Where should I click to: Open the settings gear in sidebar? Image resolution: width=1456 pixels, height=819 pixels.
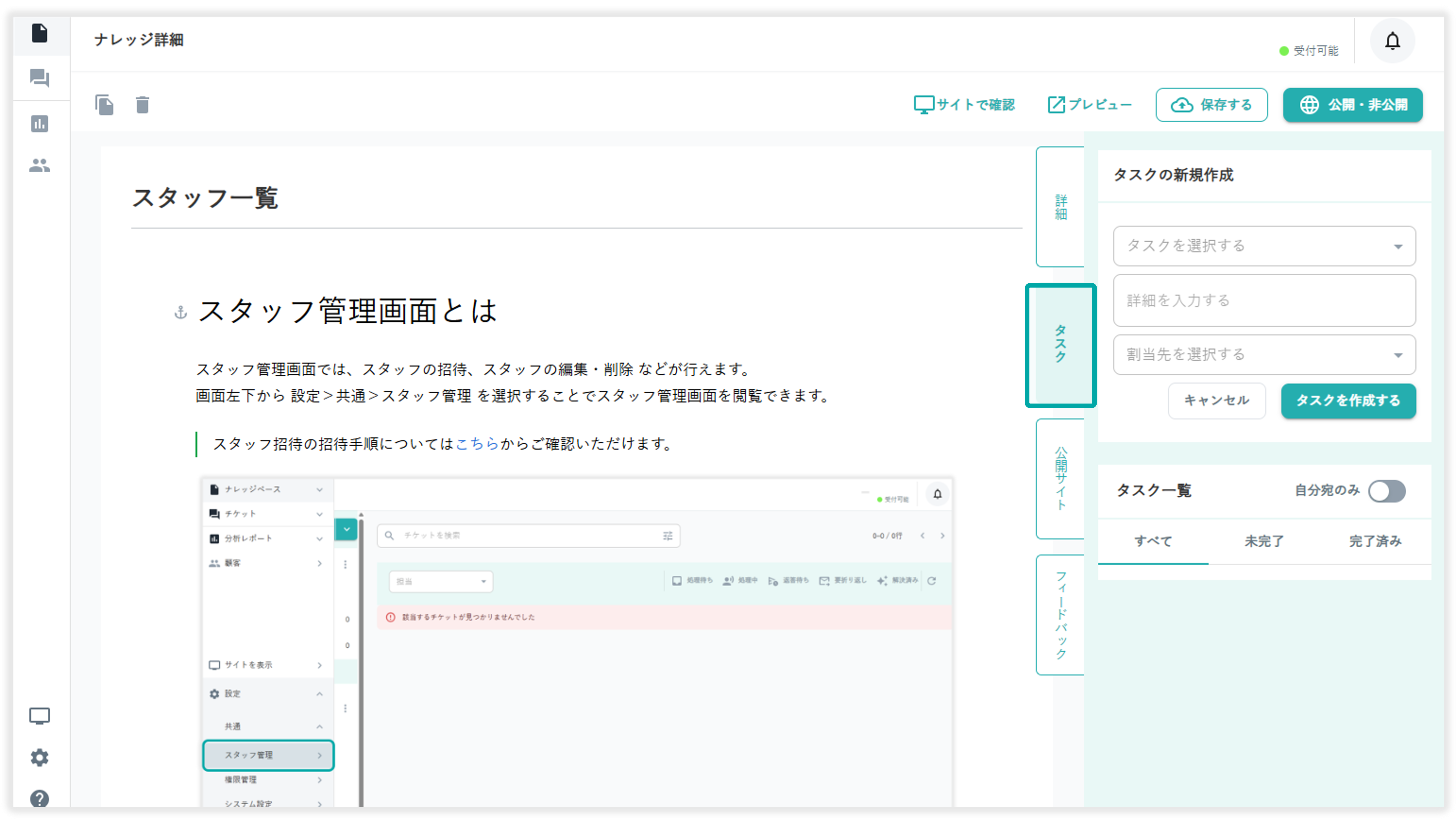[x=39, y=757]
